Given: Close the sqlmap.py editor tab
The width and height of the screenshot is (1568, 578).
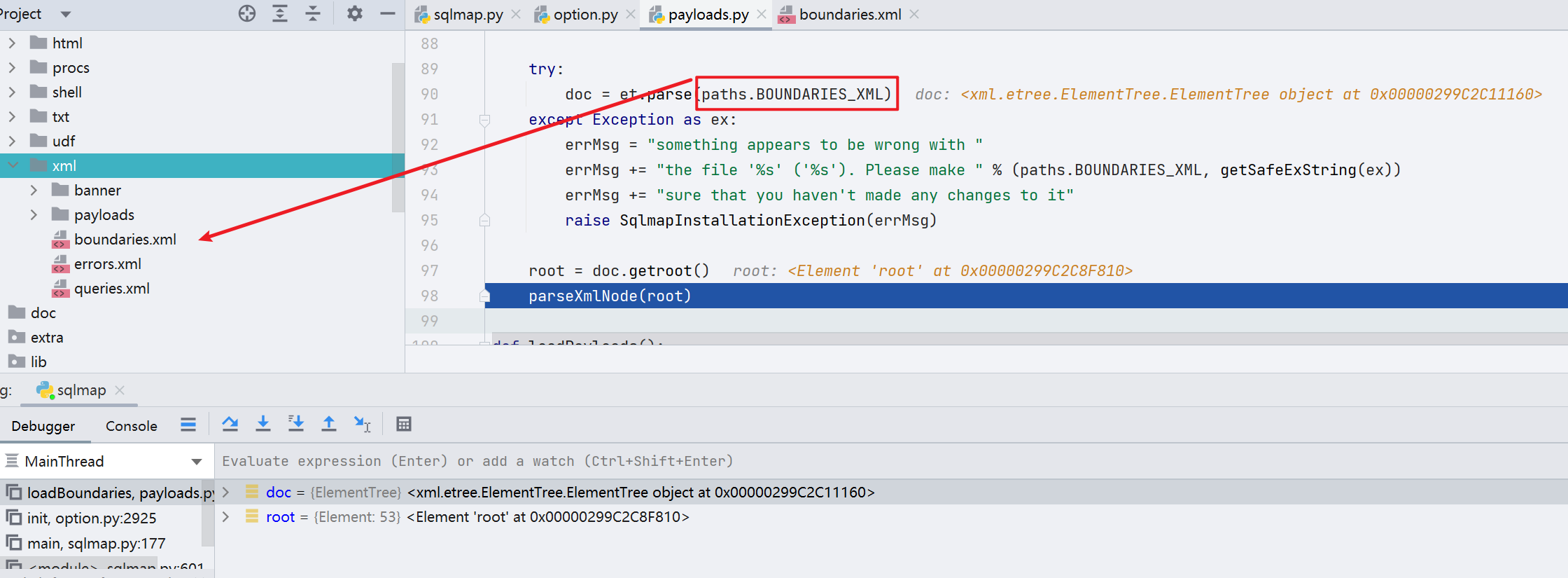Looking at the screenshot, I should click(x=516, y=14).
